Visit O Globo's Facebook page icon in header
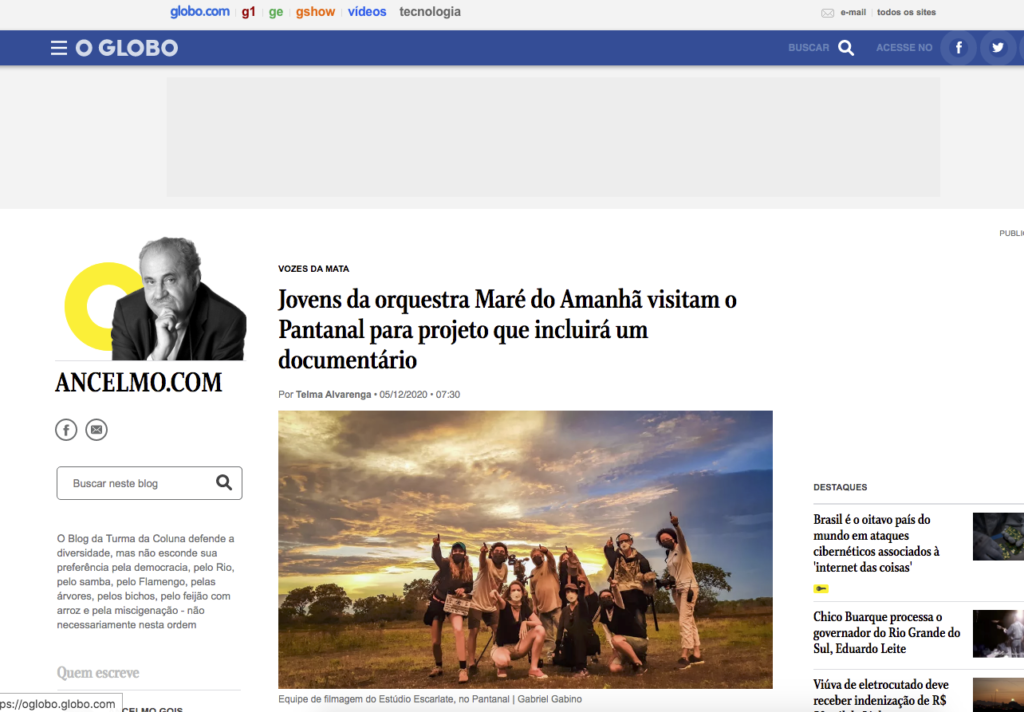Image resolution: width=1024 pixels, height=712 pixels. [x=959, y=48]
